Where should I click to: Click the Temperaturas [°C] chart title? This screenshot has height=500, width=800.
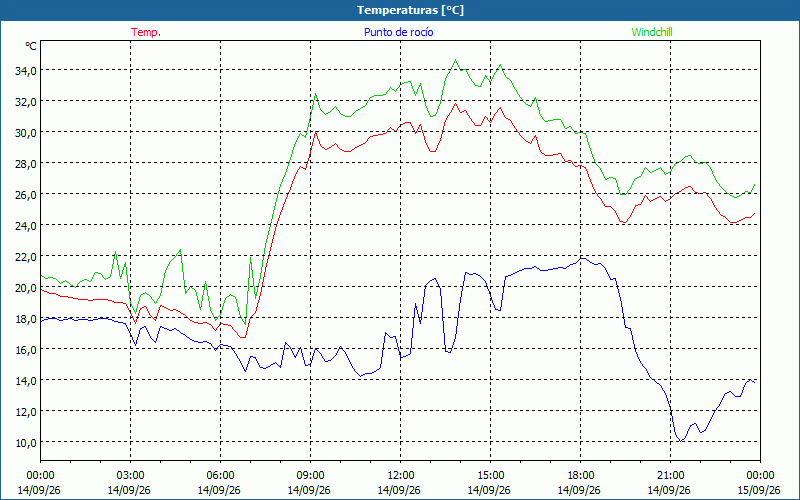pyautogui.click(x=410, y=10)
